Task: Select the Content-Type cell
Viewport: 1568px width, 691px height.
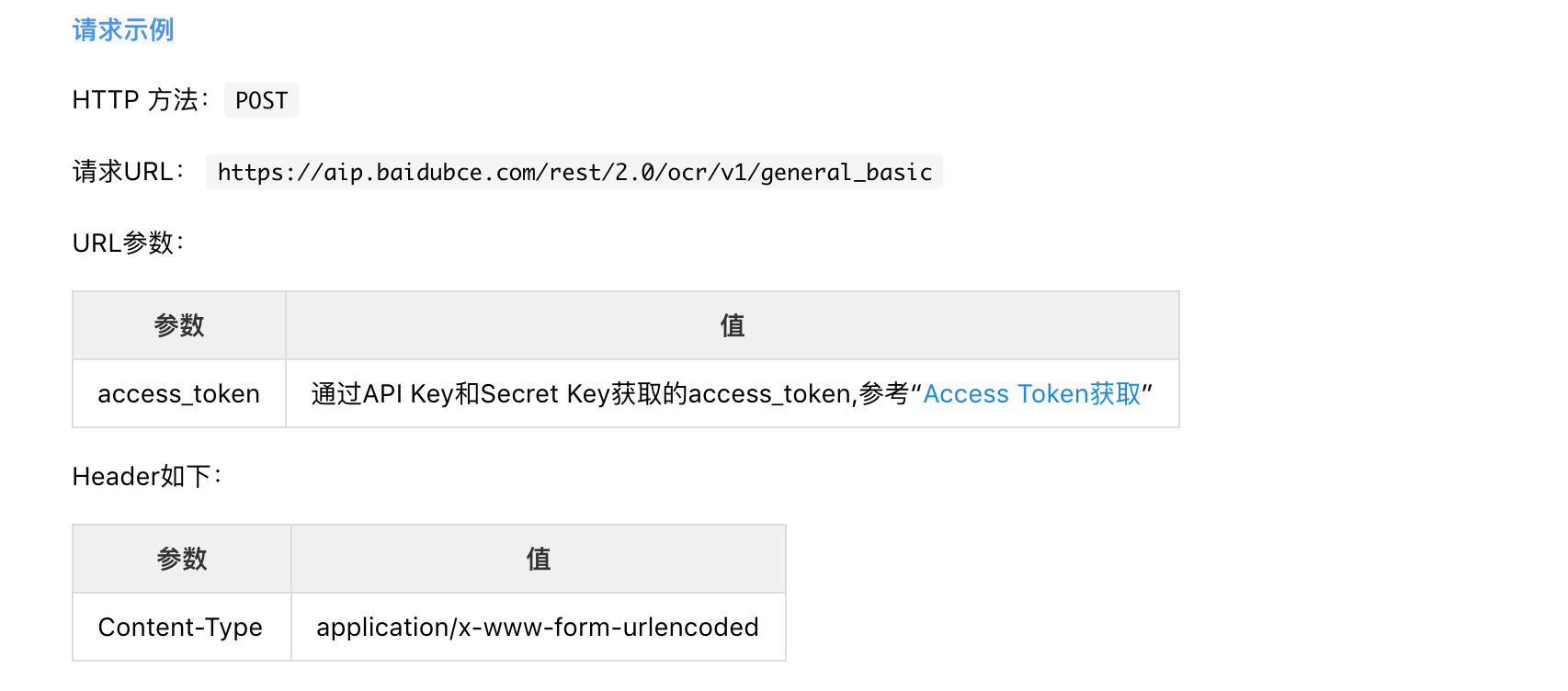Action: (x=181, y=628)
